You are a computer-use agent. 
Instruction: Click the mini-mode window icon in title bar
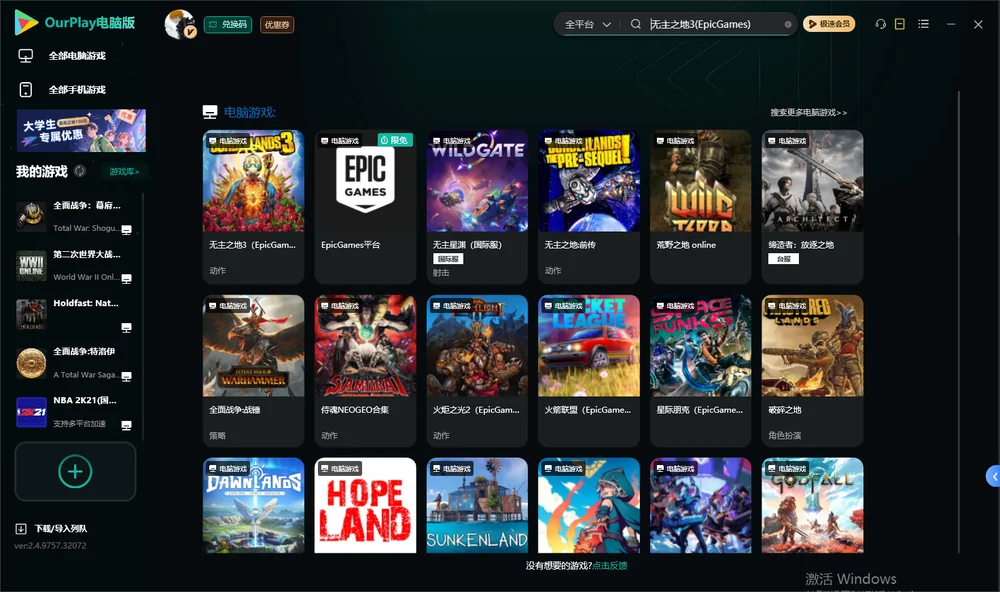pyautogui.click(x=899, y=24)
